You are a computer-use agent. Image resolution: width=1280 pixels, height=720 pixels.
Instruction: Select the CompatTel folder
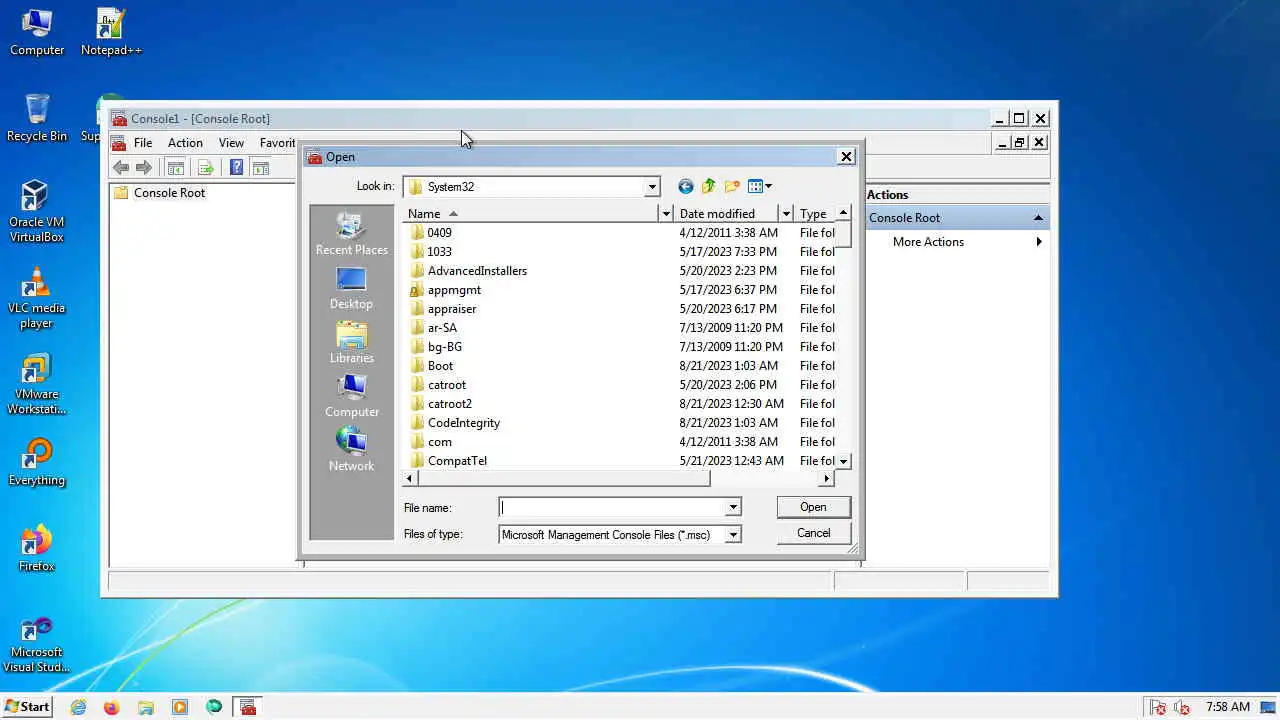(x=457, y=461)
